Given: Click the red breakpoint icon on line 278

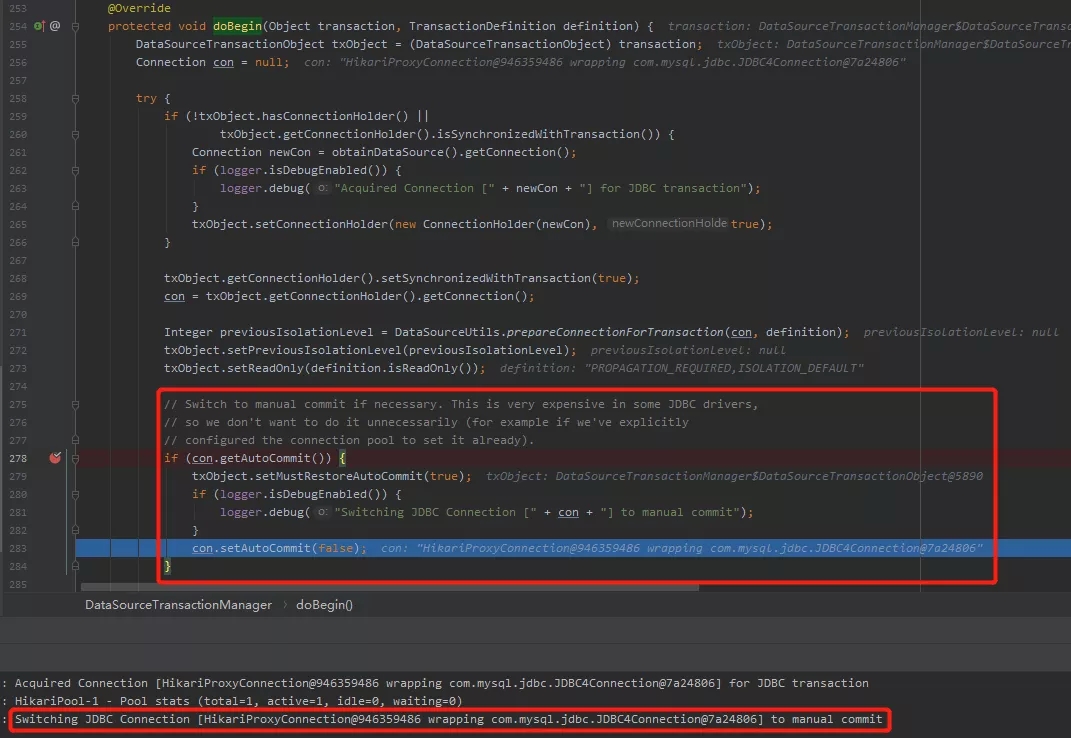Looking at the screenshot, I should [x=55, y=458].
